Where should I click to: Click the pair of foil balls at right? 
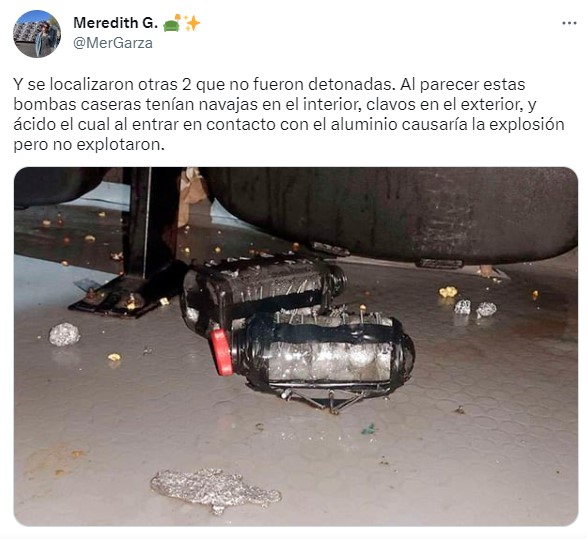(475, 308)
